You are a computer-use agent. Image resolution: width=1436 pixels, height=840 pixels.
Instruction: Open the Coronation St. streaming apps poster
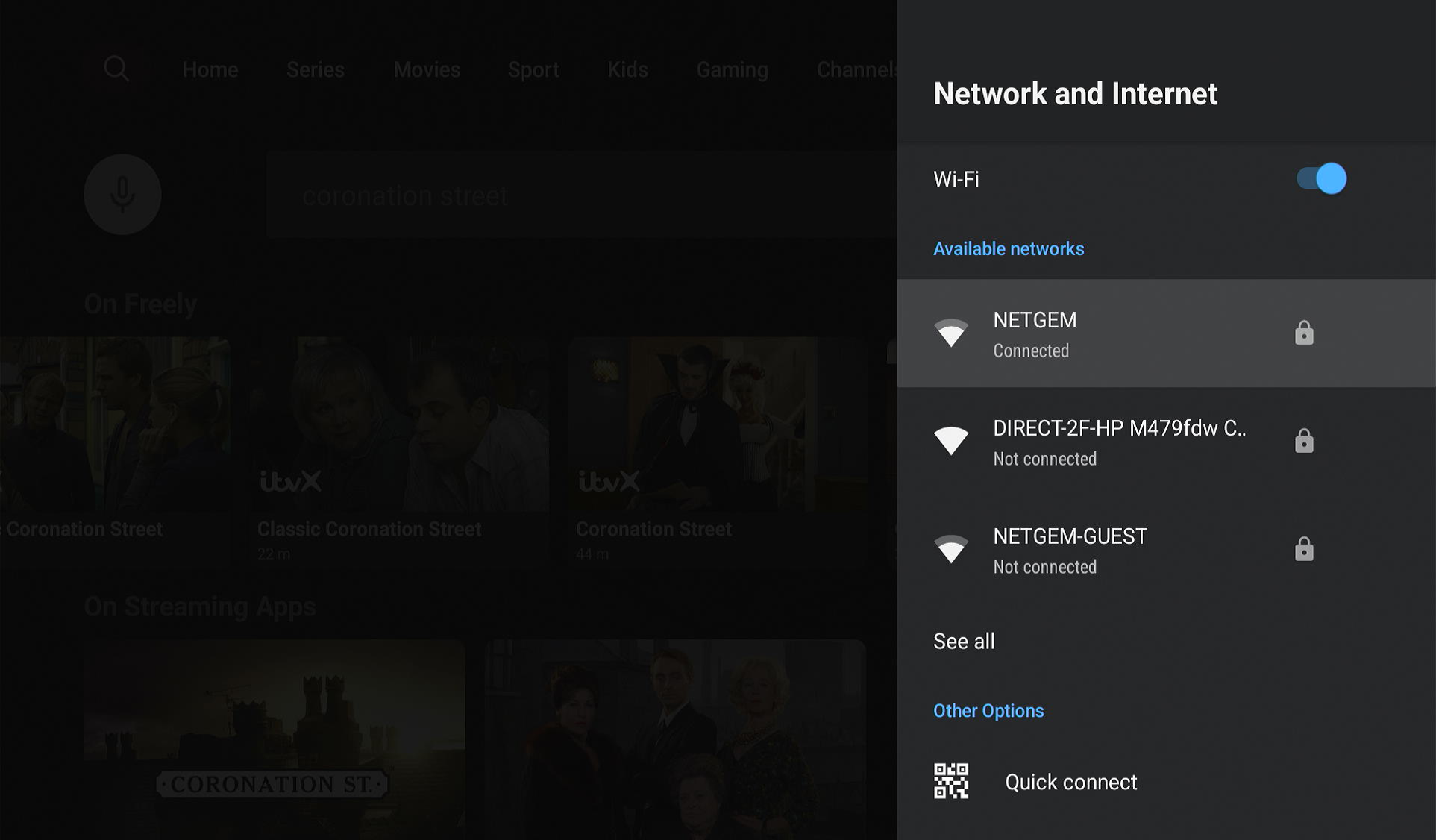click(x=274, y=739)
